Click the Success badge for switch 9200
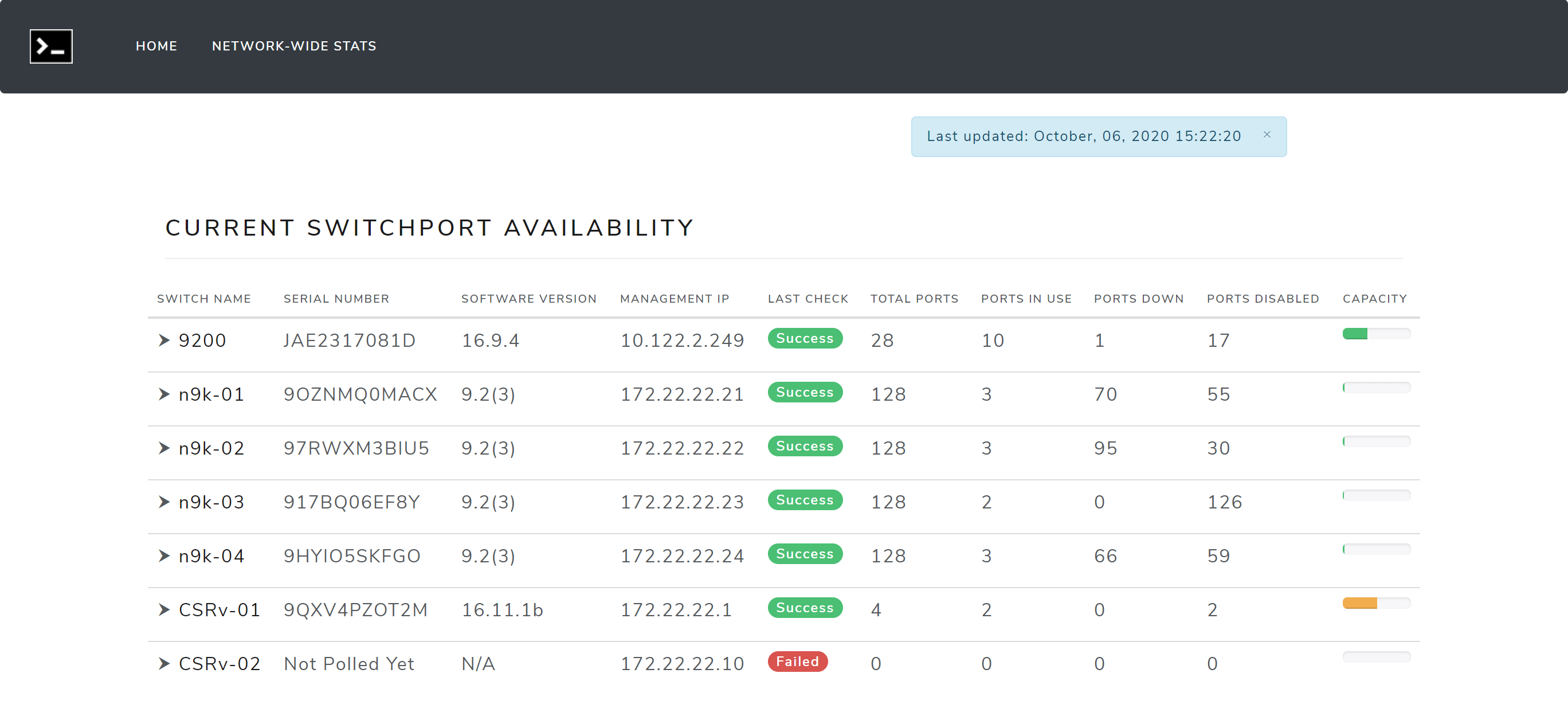This screenshot has height=724, width=1568. [805, 339]
